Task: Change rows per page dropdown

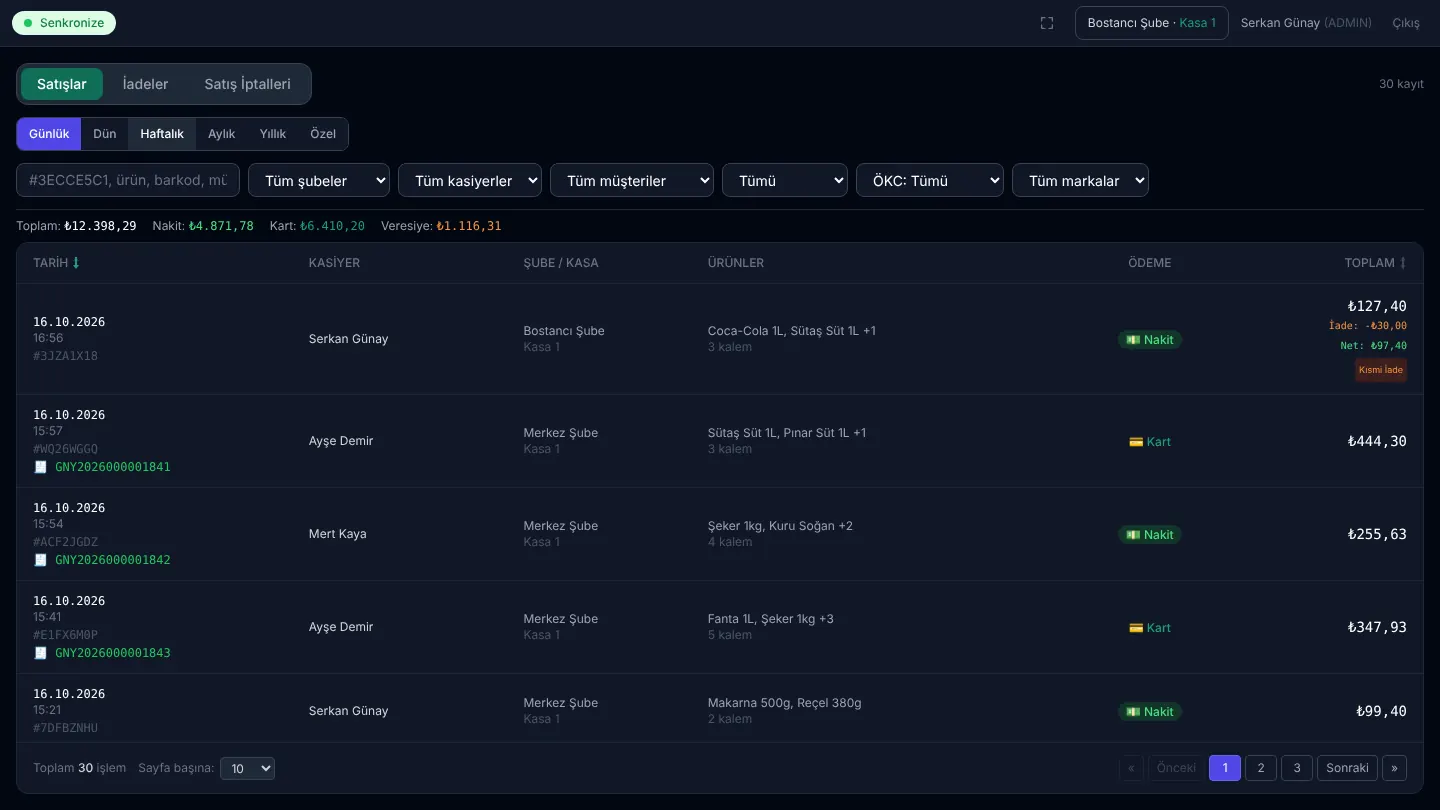Action: coord(247,768)
